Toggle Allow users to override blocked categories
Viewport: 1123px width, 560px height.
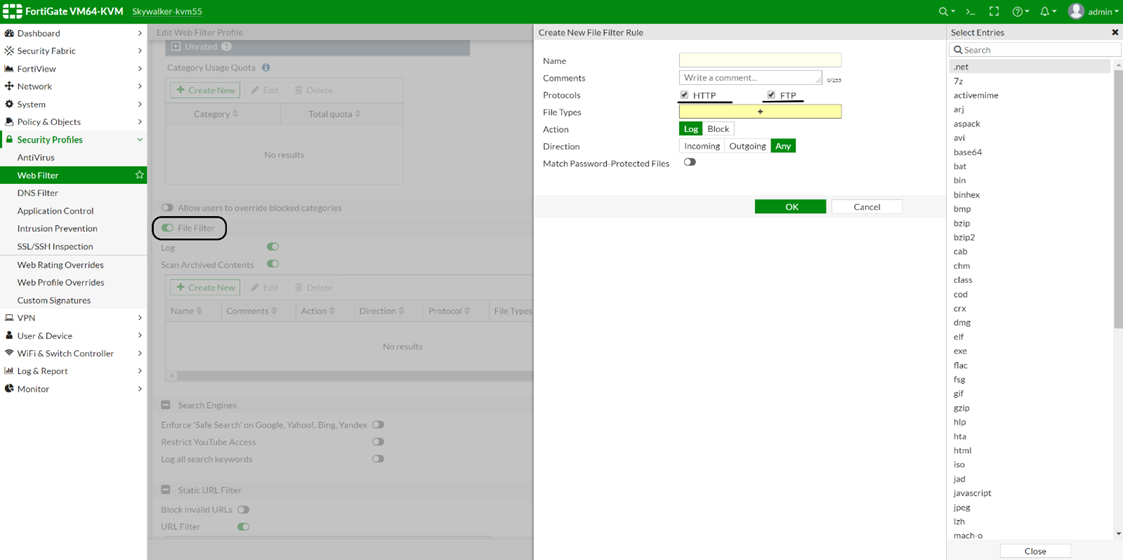[x=168, y=208]
